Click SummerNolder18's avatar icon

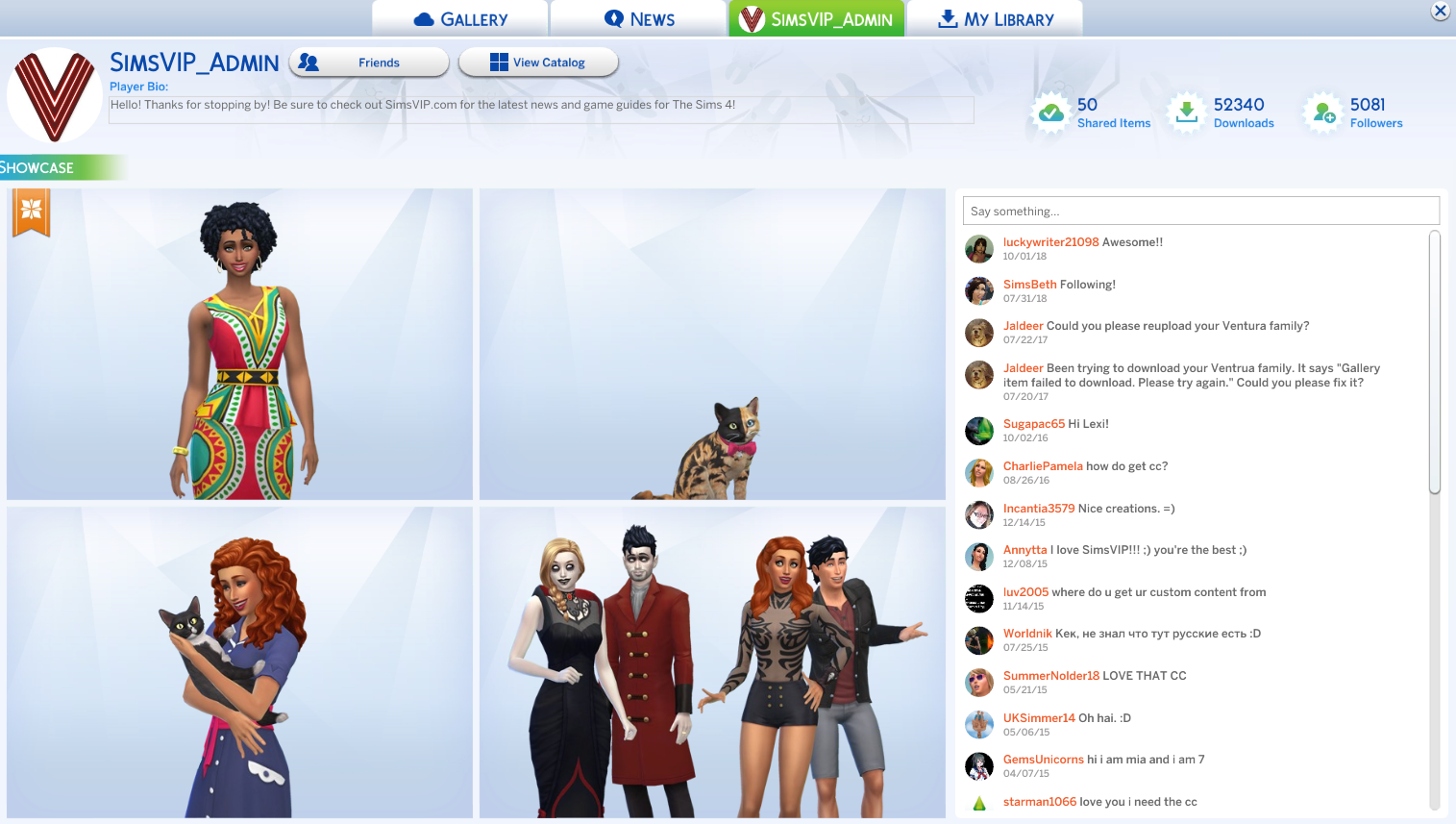pyautogui.click(x=979, y=683)
